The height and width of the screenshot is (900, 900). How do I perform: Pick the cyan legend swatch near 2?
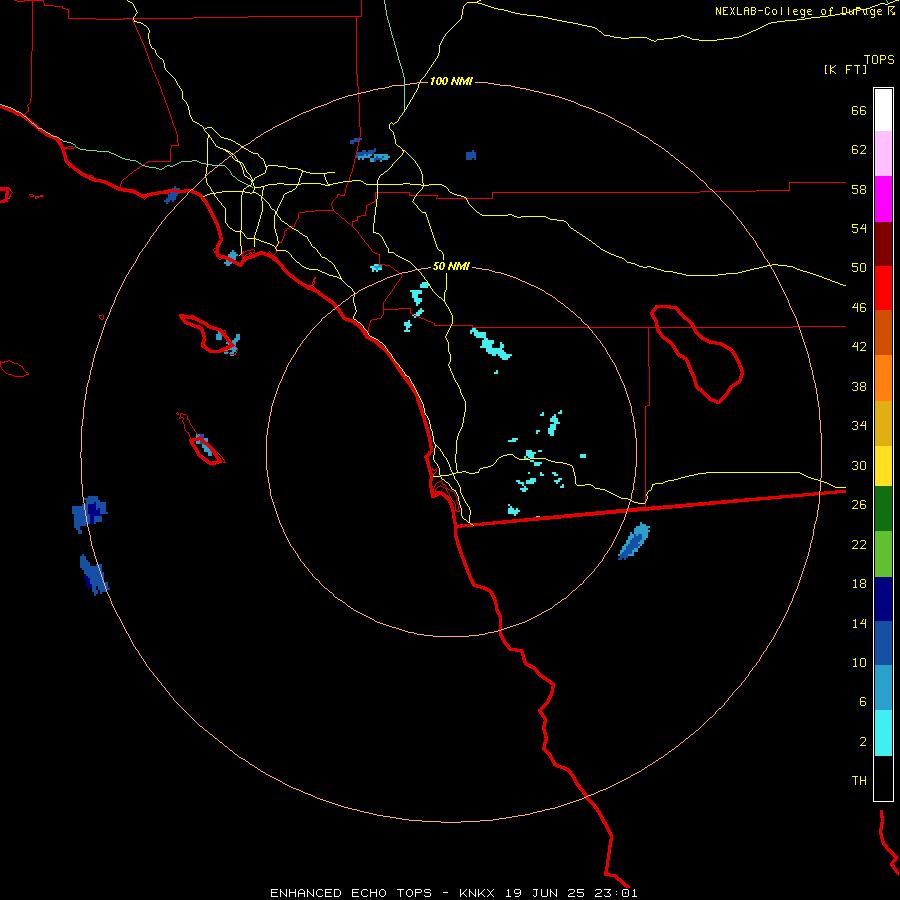(x=883, y=733)
